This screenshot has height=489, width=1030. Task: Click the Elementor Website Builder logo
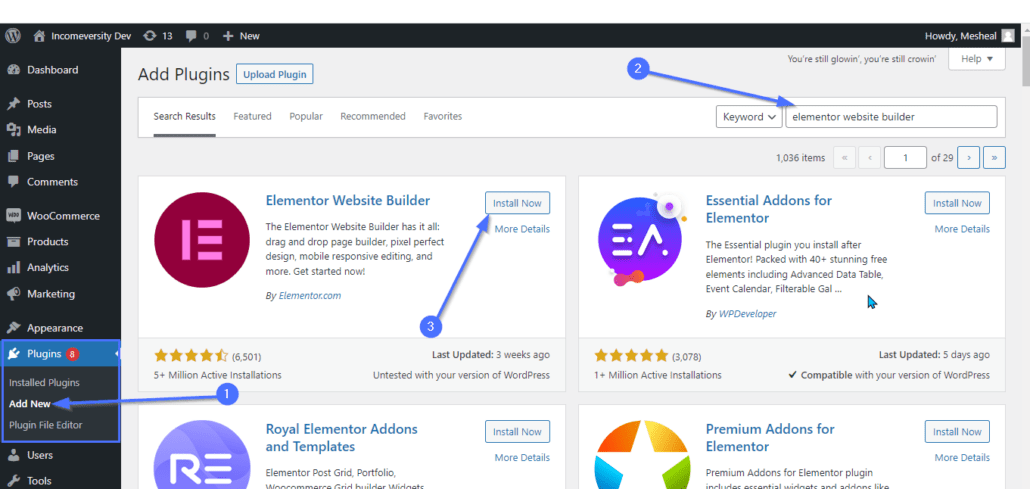click(202, 239)
